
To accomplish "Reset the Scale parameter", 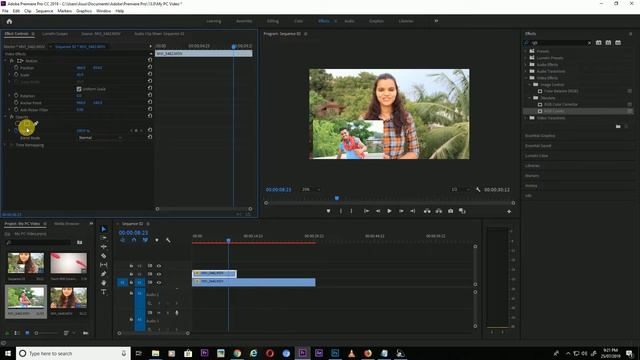I will tap(150, 75).
